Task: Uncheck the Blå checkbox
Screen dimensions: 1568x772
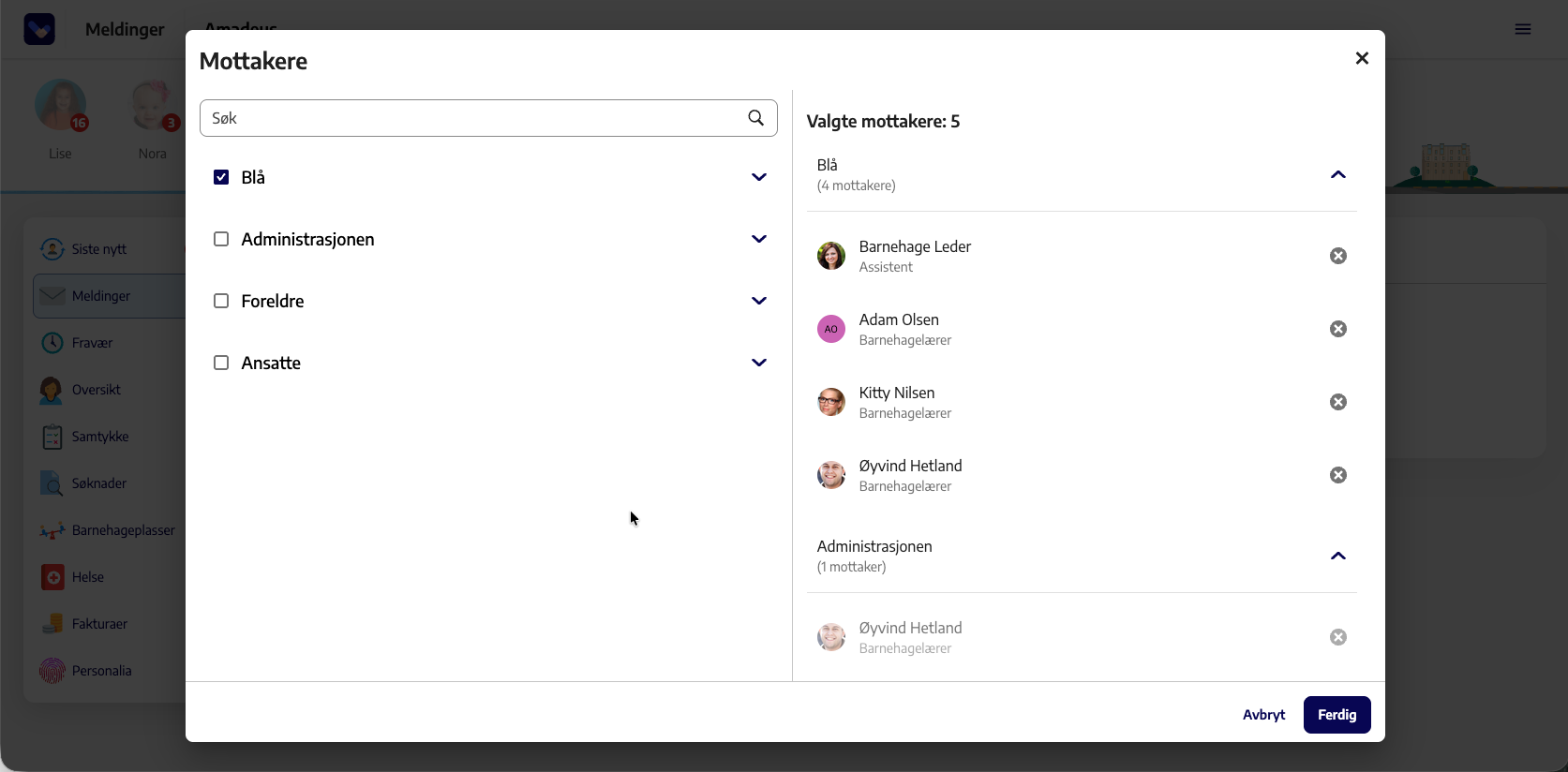Action: pyautogui.click(x=221, y=177)
